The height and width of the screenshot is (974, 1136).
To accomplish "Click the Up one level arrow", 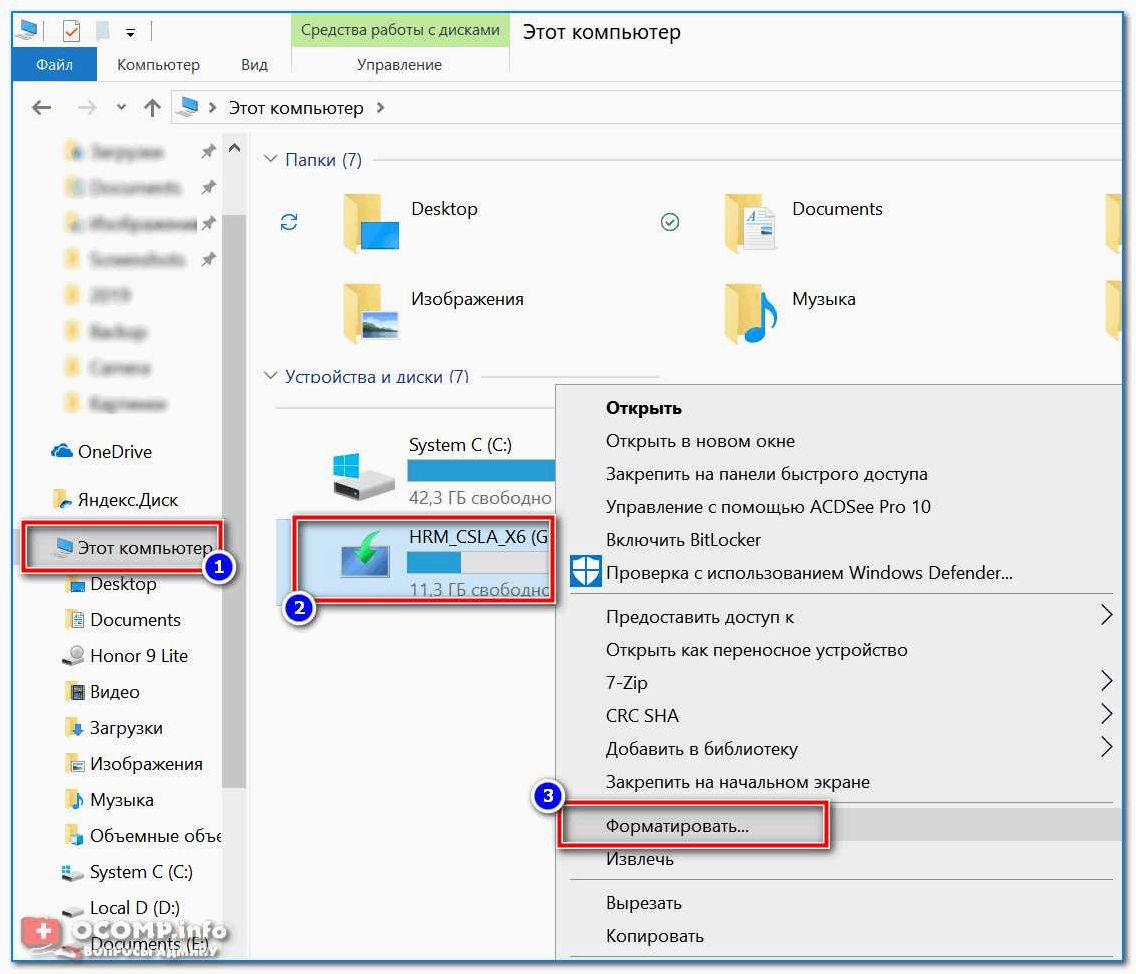I will coord(152,108).
